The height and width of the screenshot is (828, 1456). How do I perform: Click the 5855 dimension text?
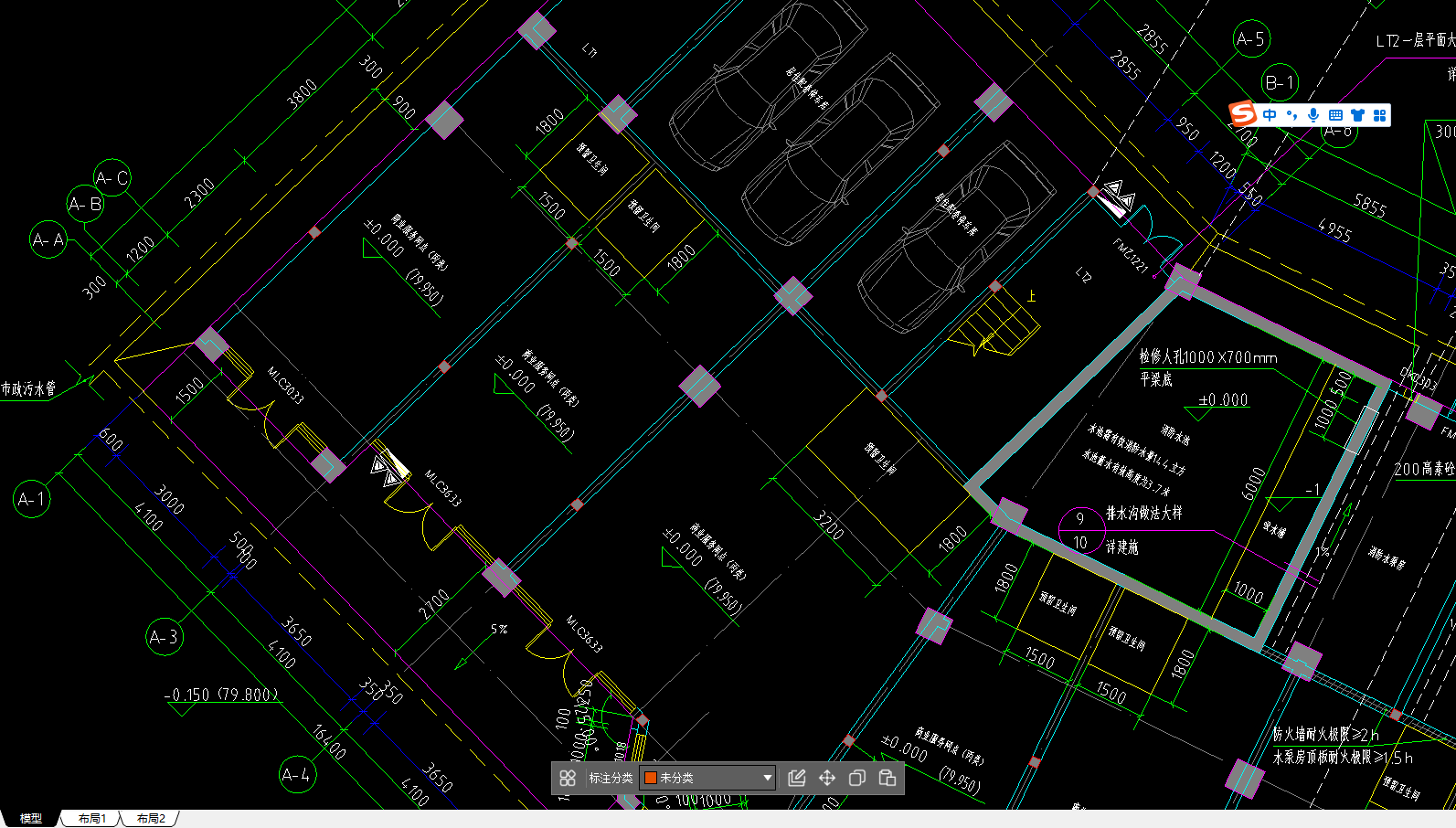pyautogui.click(x=1370, y=205)
